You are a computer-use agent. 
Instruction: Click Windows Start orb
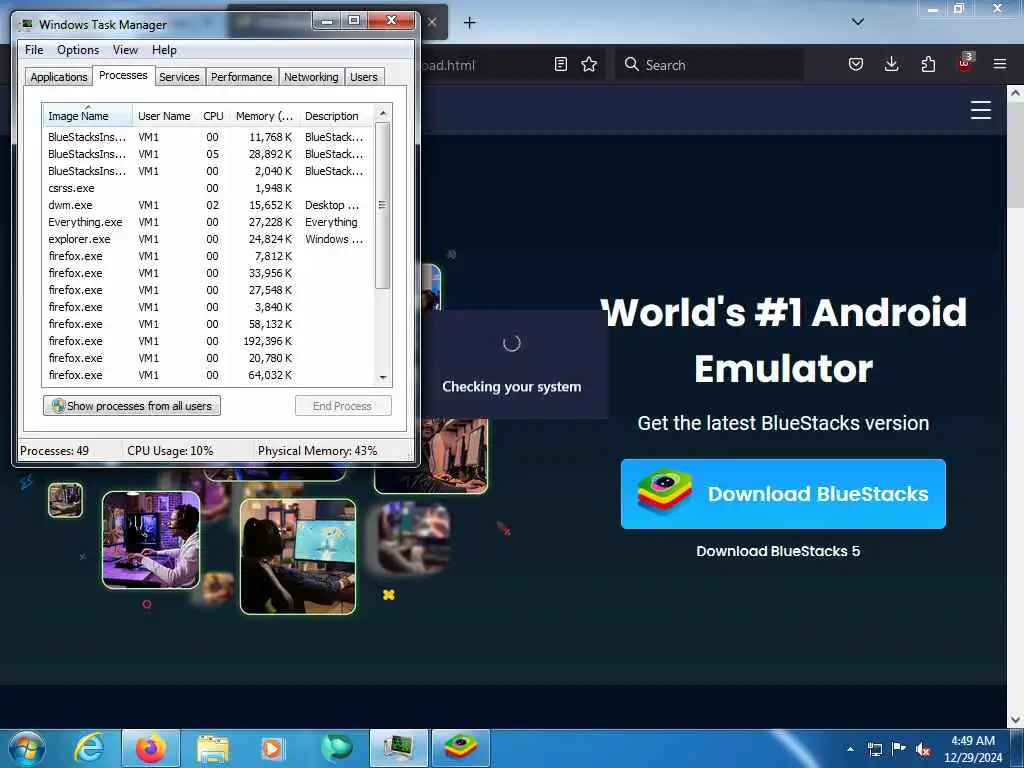27,748
